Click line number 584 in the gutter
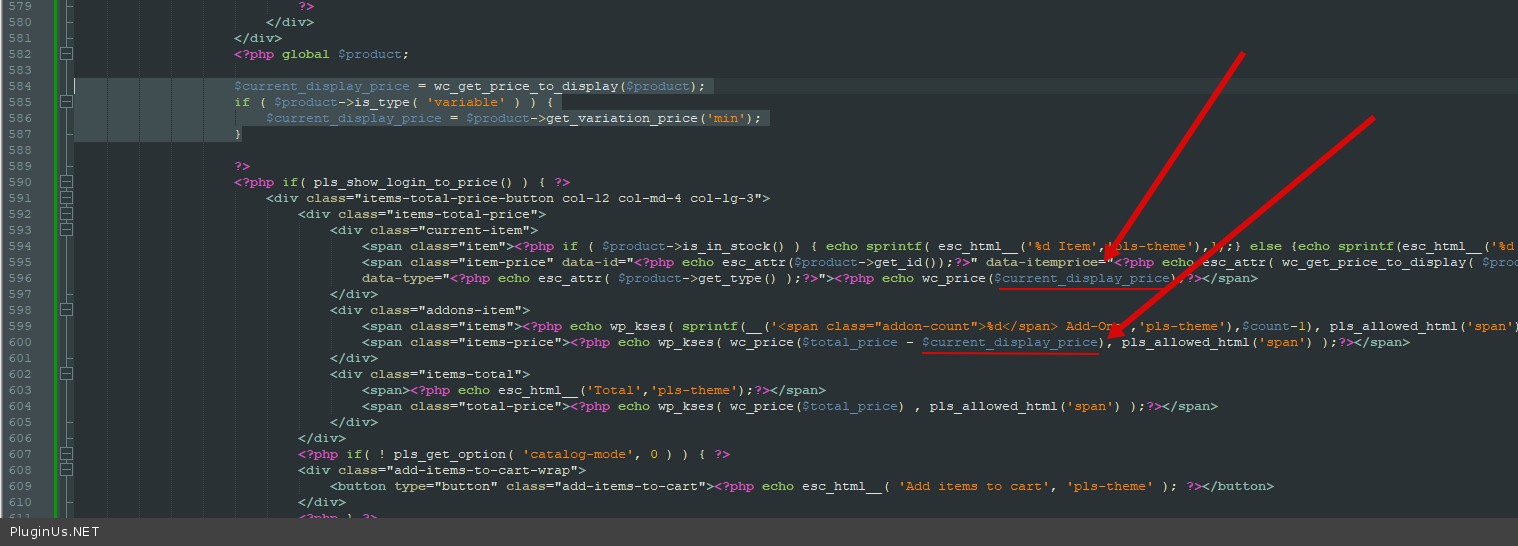1518x546 pixels. pos(19,86)
